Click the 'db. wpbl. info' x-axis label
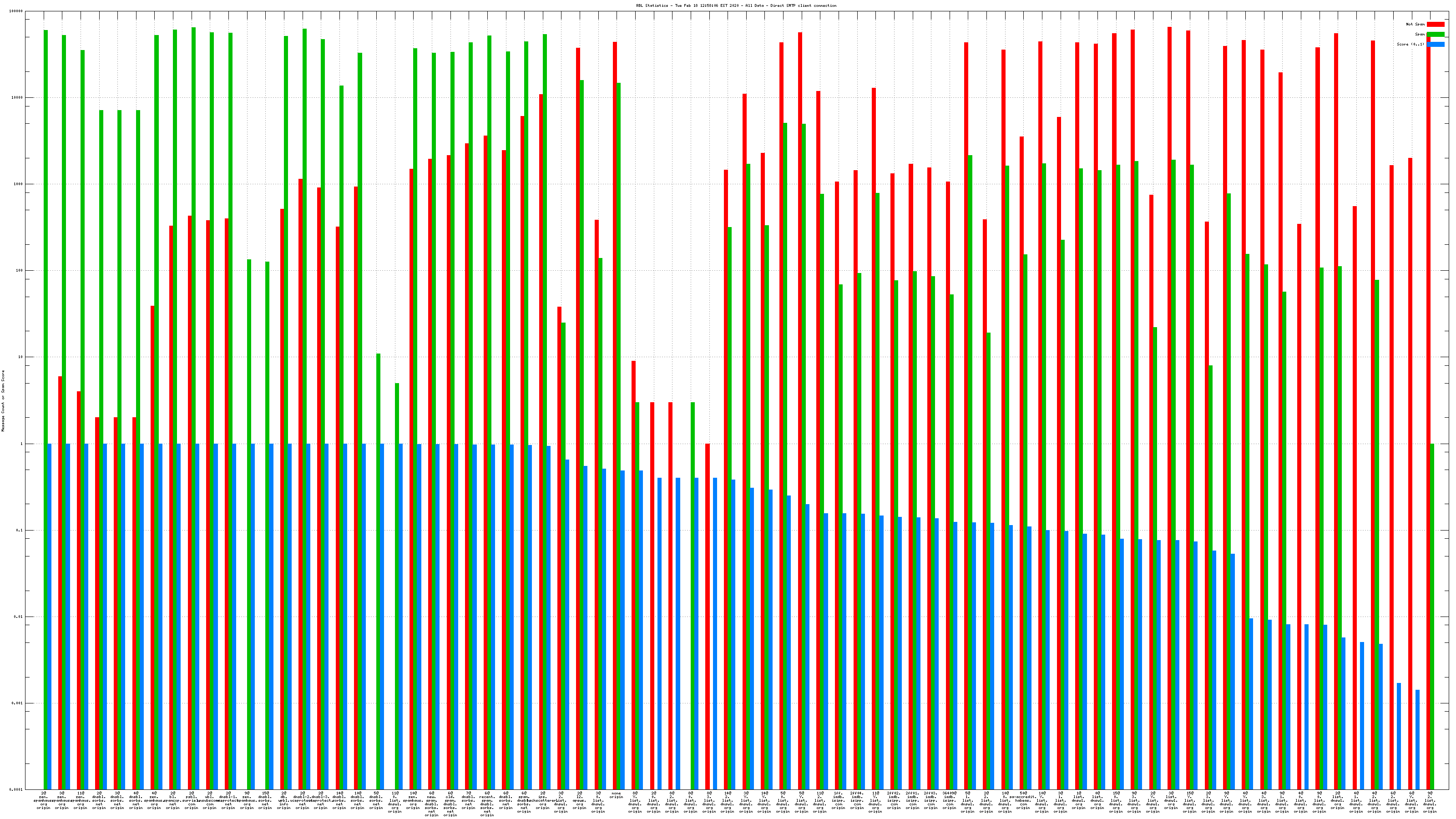 (284, 800)
